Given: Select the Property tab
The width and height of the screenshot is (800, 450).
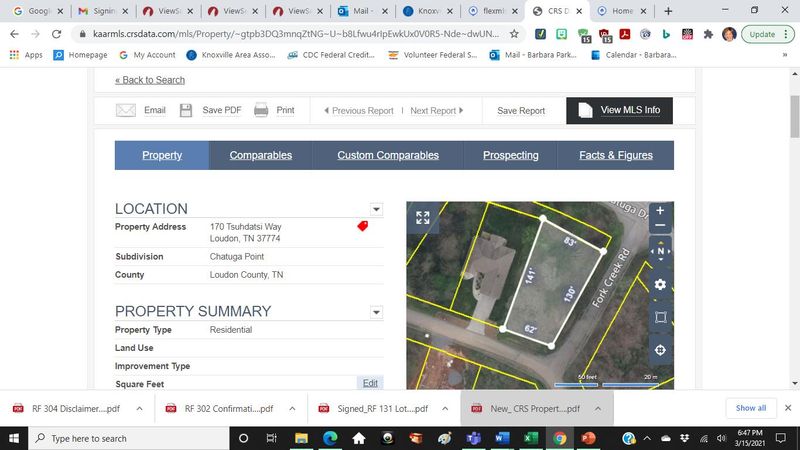Looking at the screenshot, I should 162,155.
